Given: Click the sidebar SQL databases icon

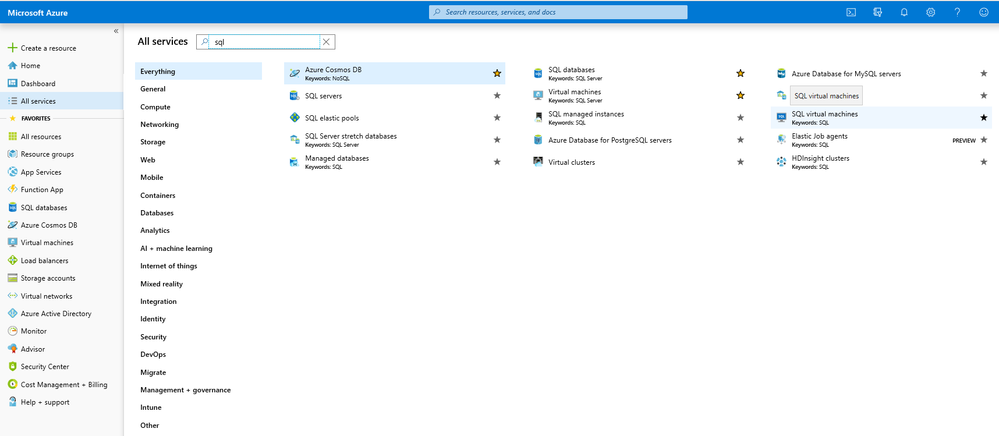Looking at the screenshot, I should [x=11, y=207].
